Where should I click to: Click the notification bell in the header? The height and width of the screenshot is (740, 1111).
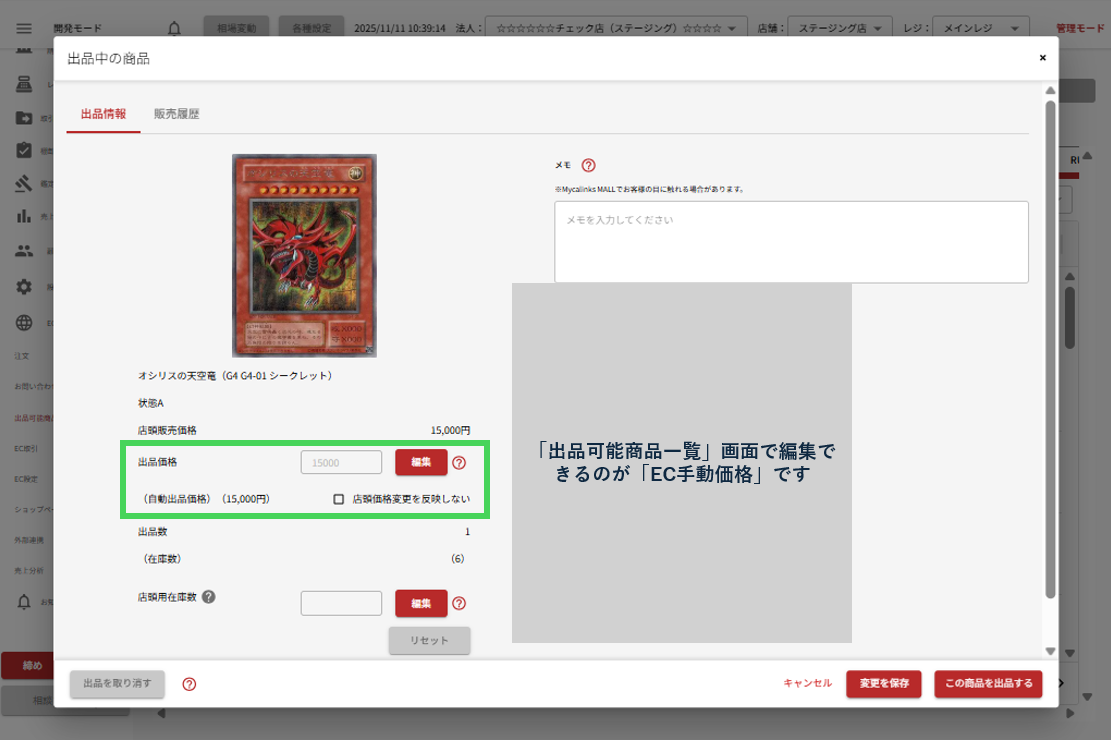tap(175, 28)
